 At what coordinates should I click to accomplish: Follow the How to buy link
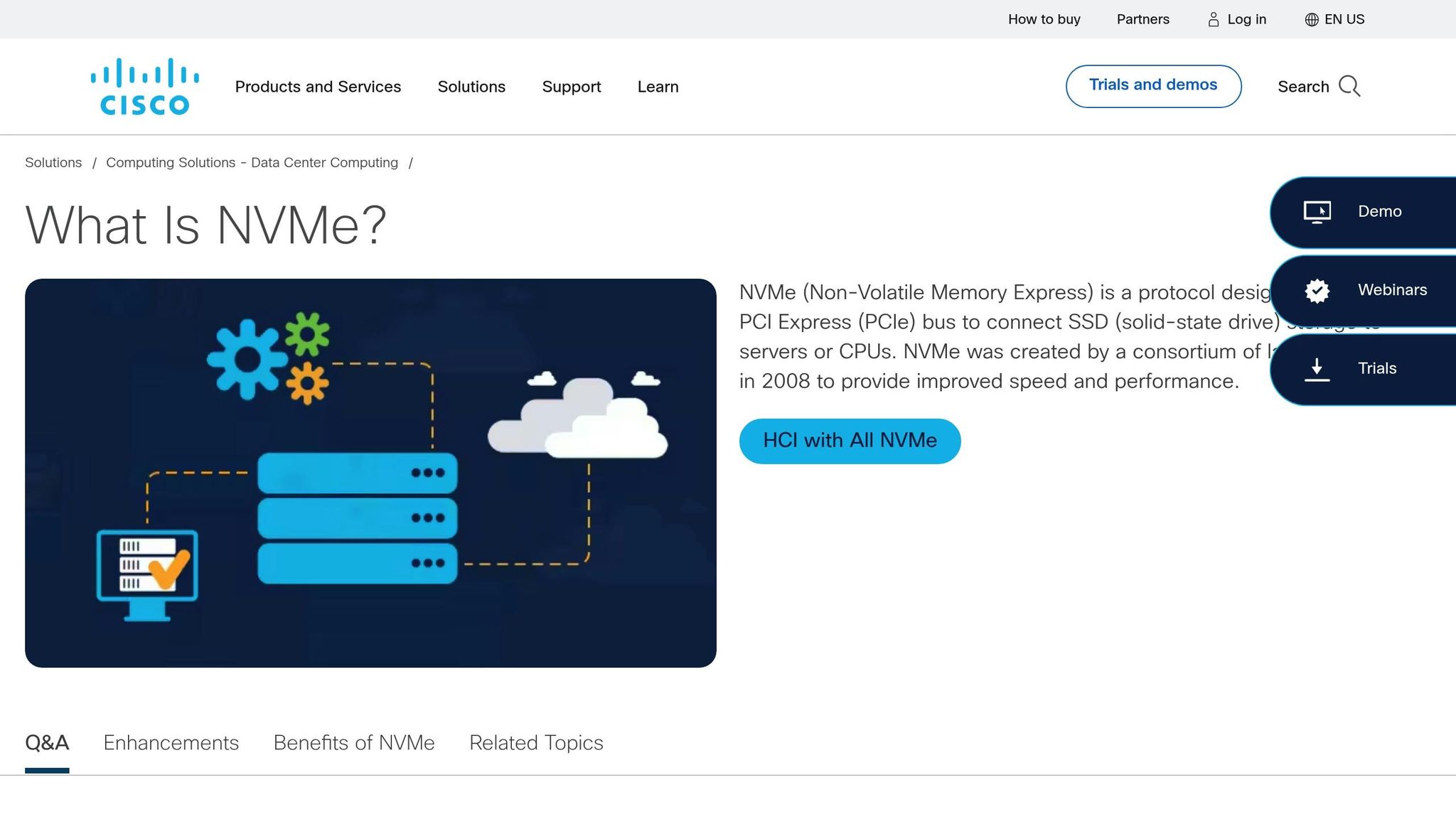[1044, 19]
